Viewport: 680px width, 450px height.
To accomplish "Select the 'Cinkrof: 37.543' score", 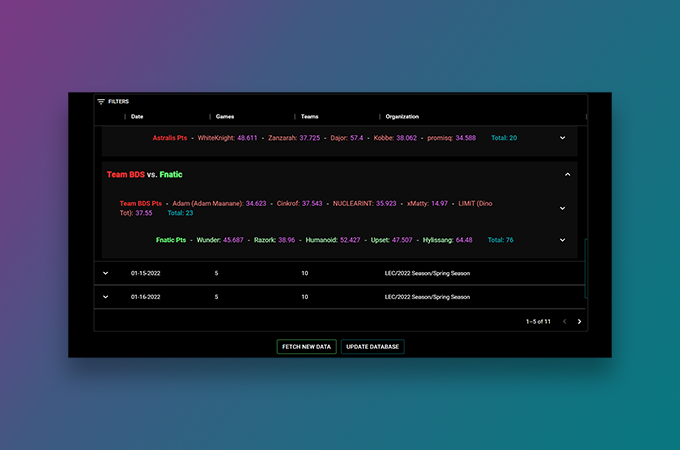I will pyautogui.click(x=300, y=203).
